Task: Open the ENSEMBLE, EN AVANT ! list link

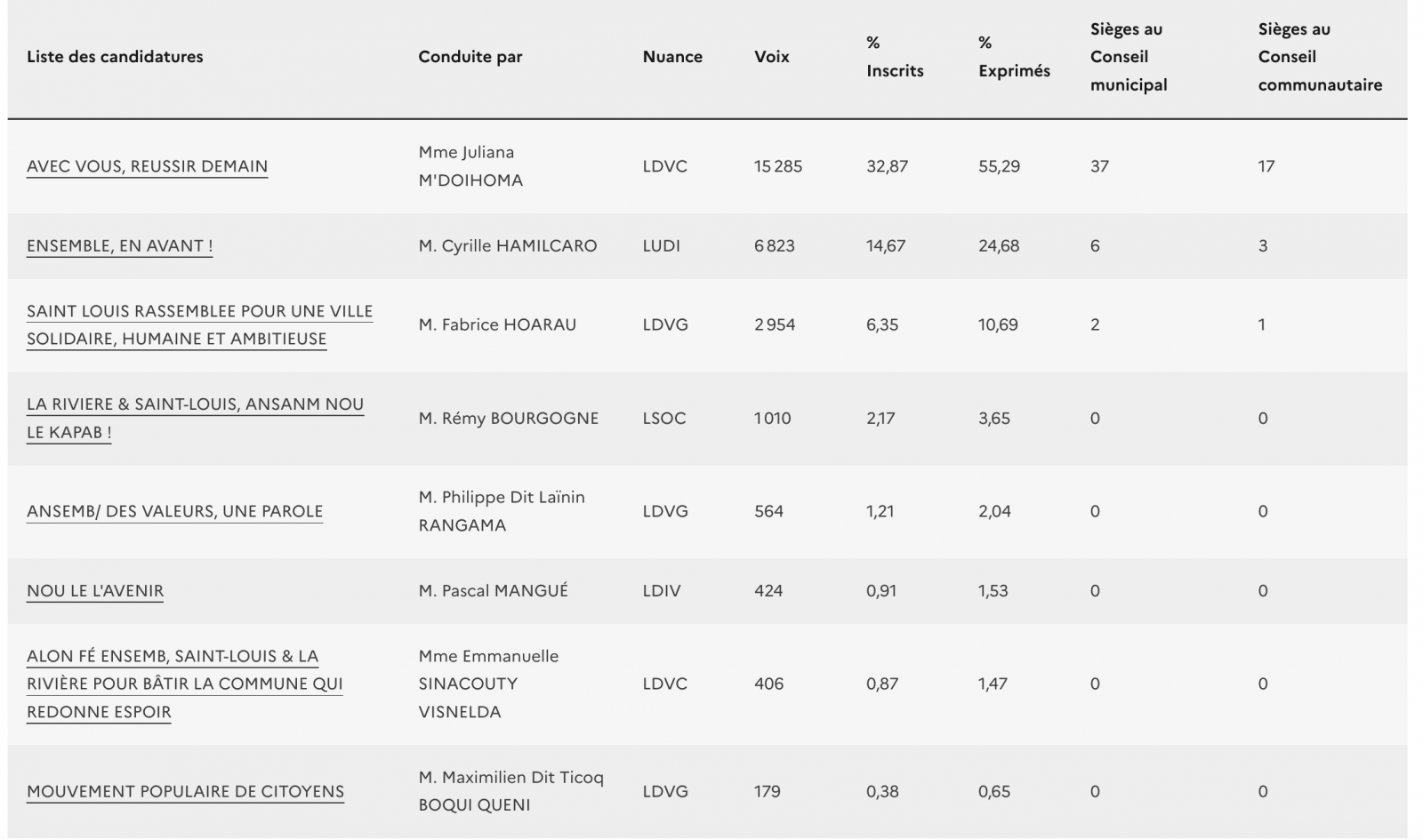Action: click(119, 246)
